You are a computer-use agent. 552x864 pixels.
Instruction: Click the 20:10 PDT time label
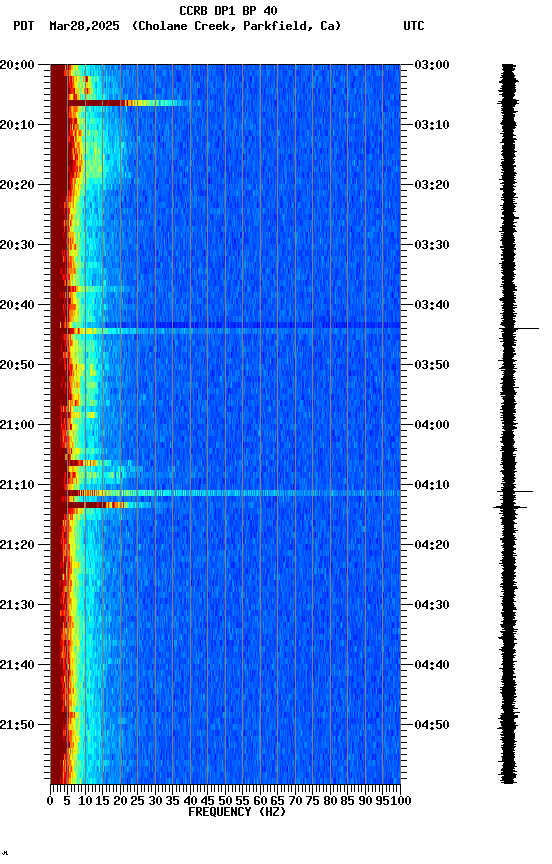pos(17,125)
